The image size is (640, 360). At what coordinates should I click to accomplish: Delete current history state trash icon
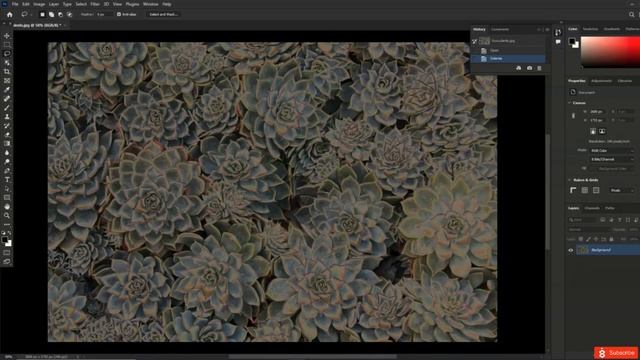(x=539, y=68)
